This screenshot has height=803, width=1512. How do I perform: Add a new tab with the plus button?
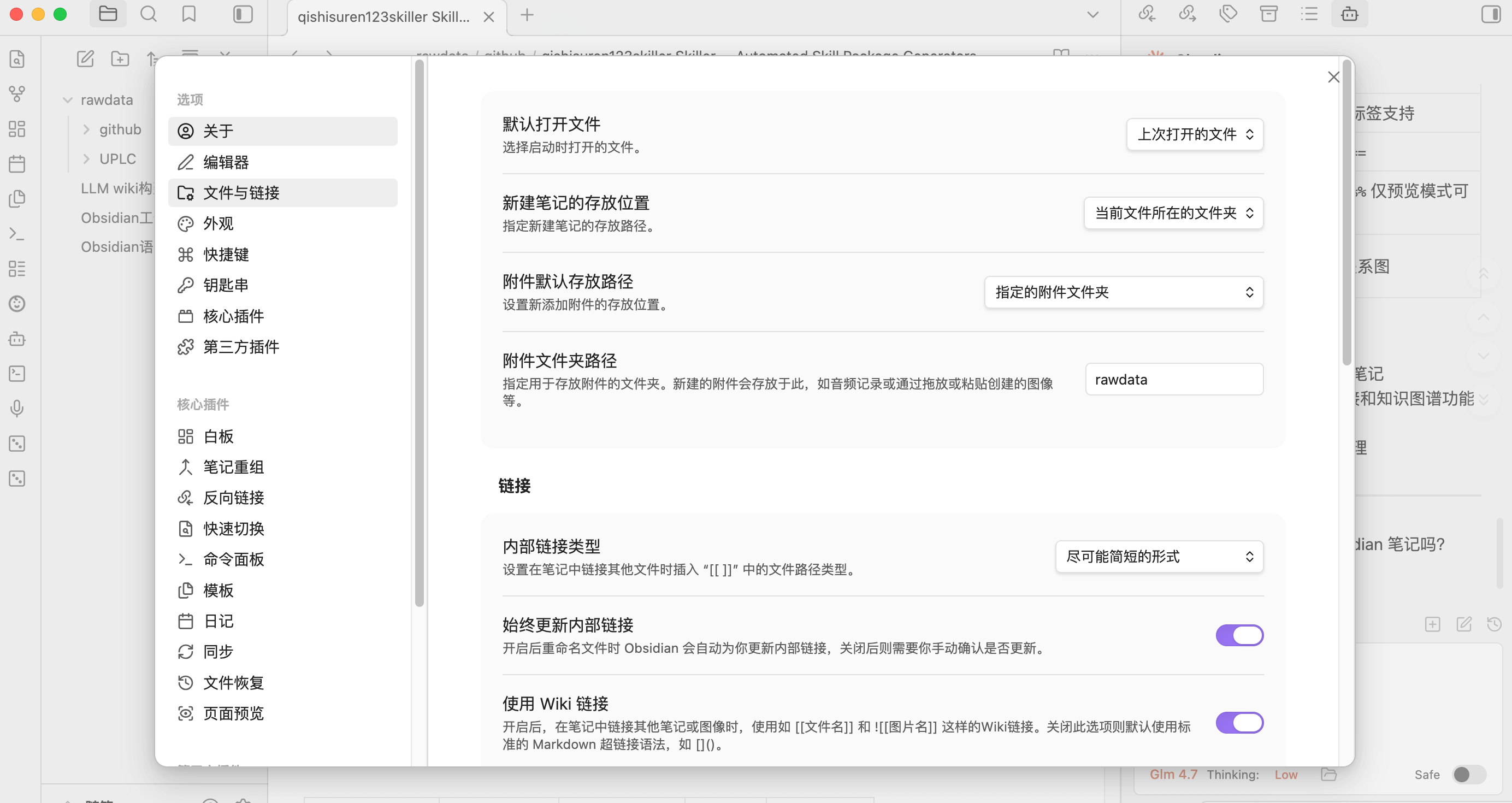(527, 15)
